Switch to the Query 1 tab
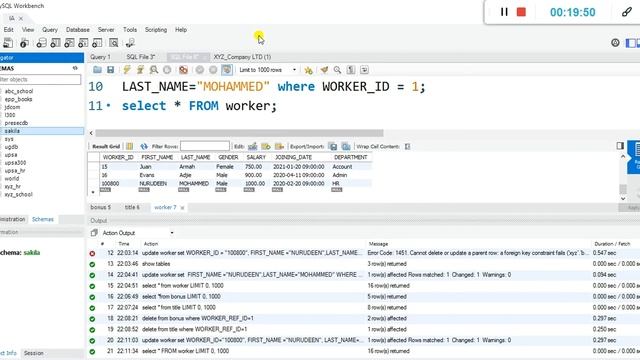The width and height of the screenshot is (640, 360). pyautogui.click(x=100, y=57)
